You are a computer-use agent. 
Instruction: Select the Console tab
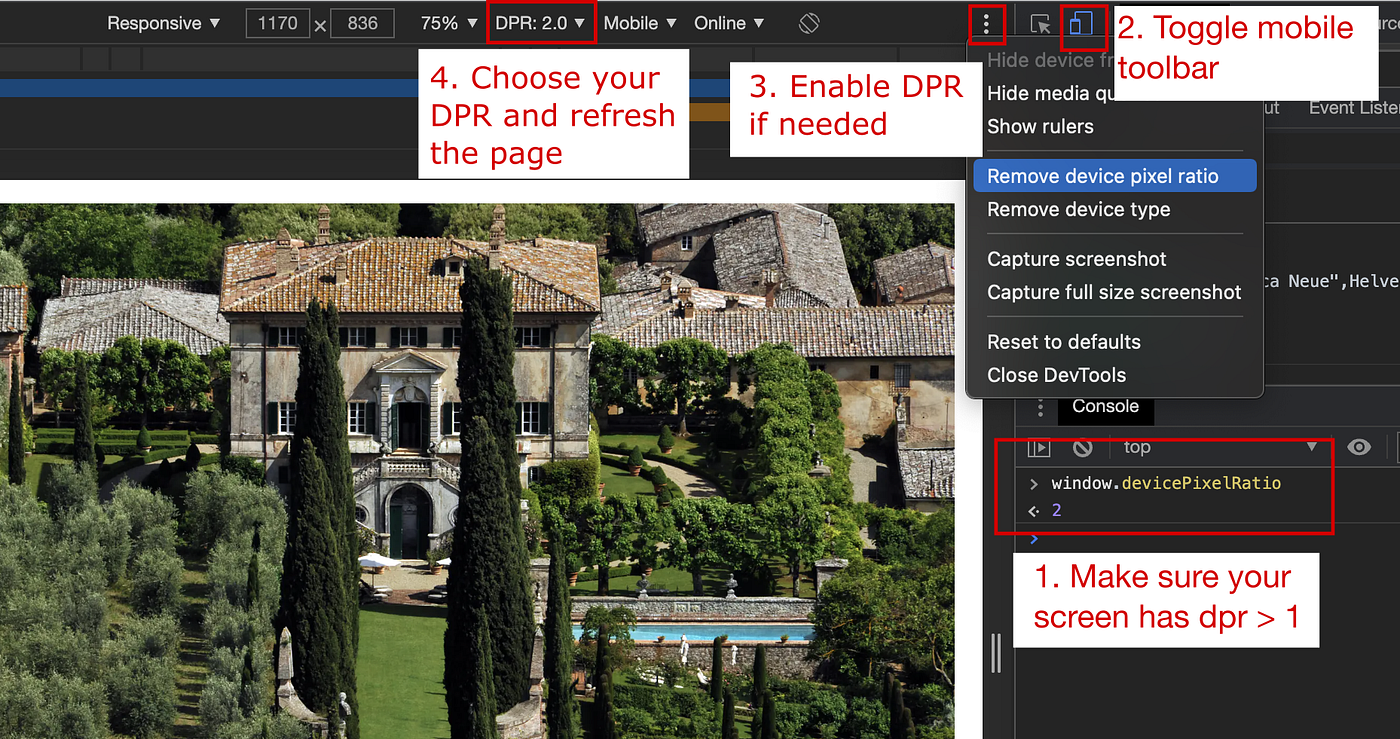(1105, 407)
